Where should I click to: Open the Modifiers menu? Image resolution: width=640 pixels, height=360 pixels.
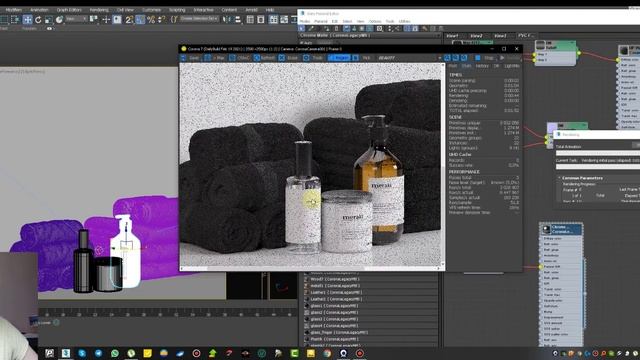(13, 10)
